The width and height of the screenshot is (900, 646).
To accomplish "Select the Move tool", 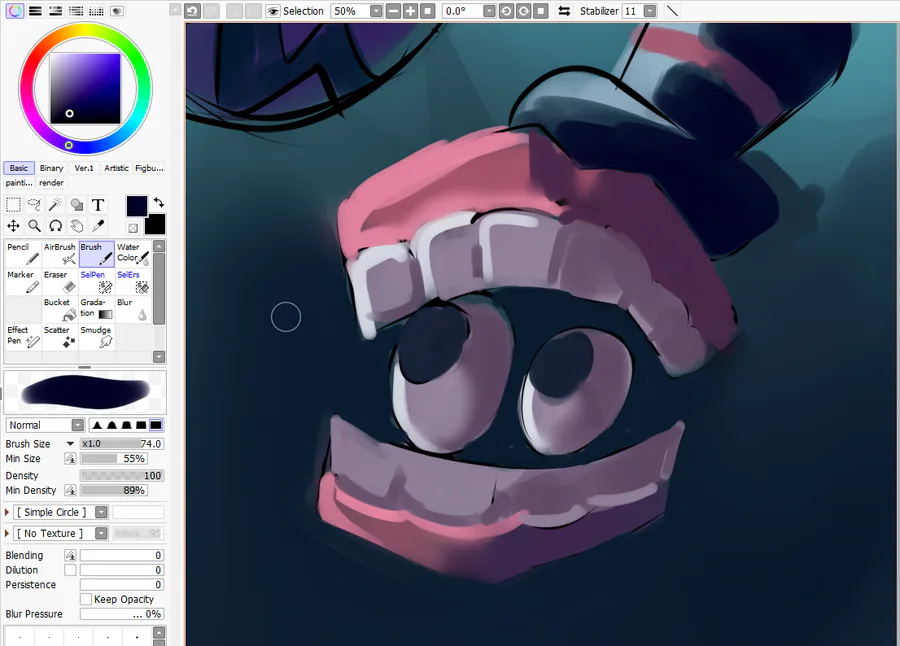I will [13, 226].
